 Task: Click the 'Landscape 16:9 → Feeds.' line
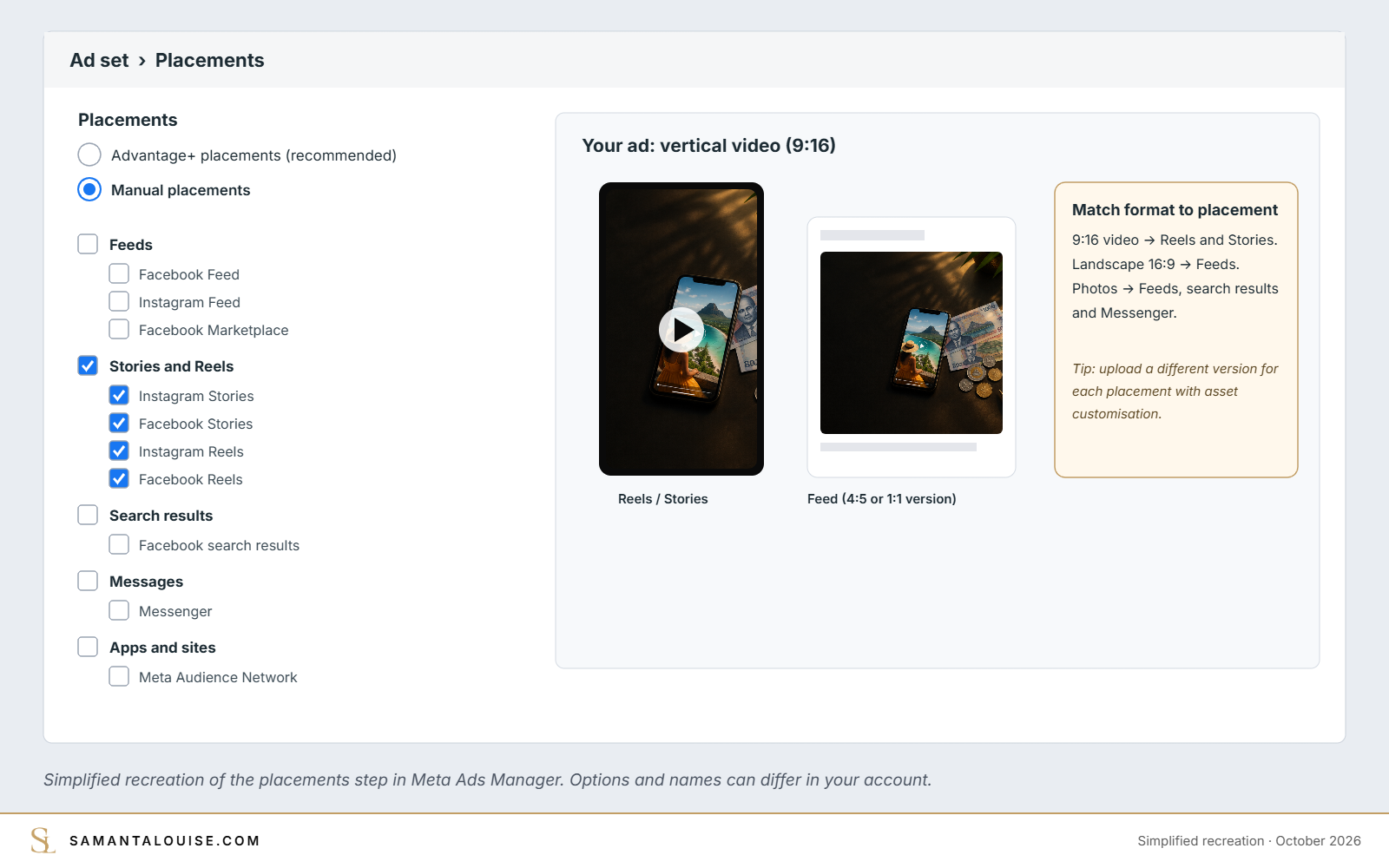(1155, 265)
